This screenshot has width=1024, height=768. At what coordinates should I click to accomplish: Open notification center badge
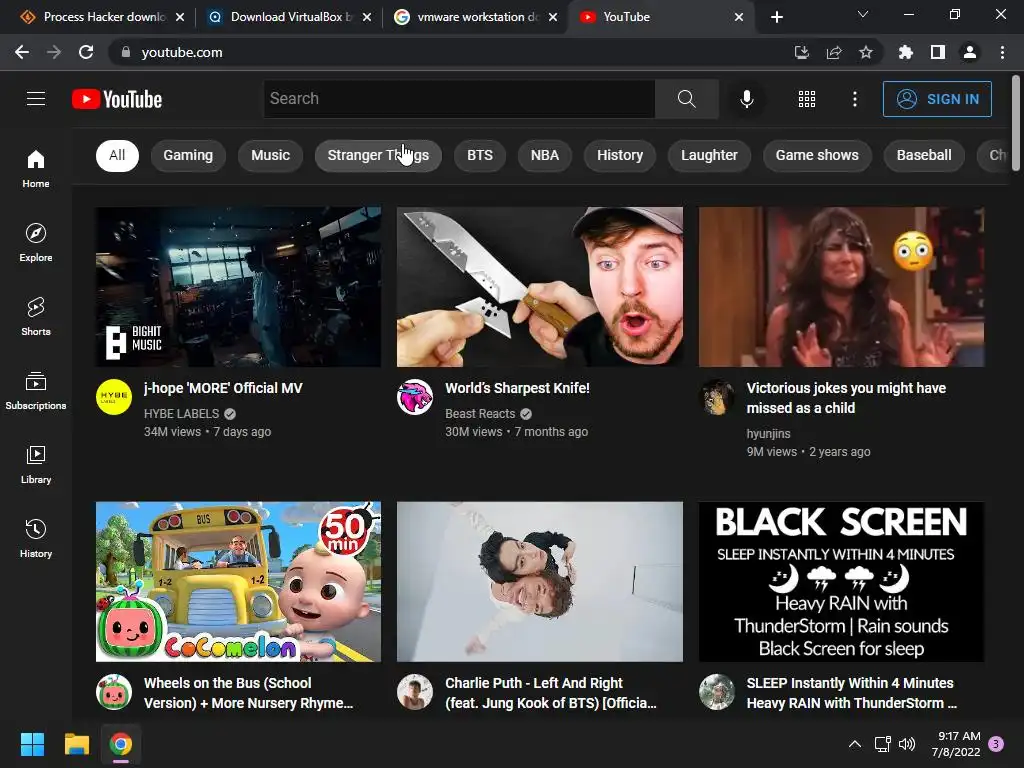(x=995, y=743)
